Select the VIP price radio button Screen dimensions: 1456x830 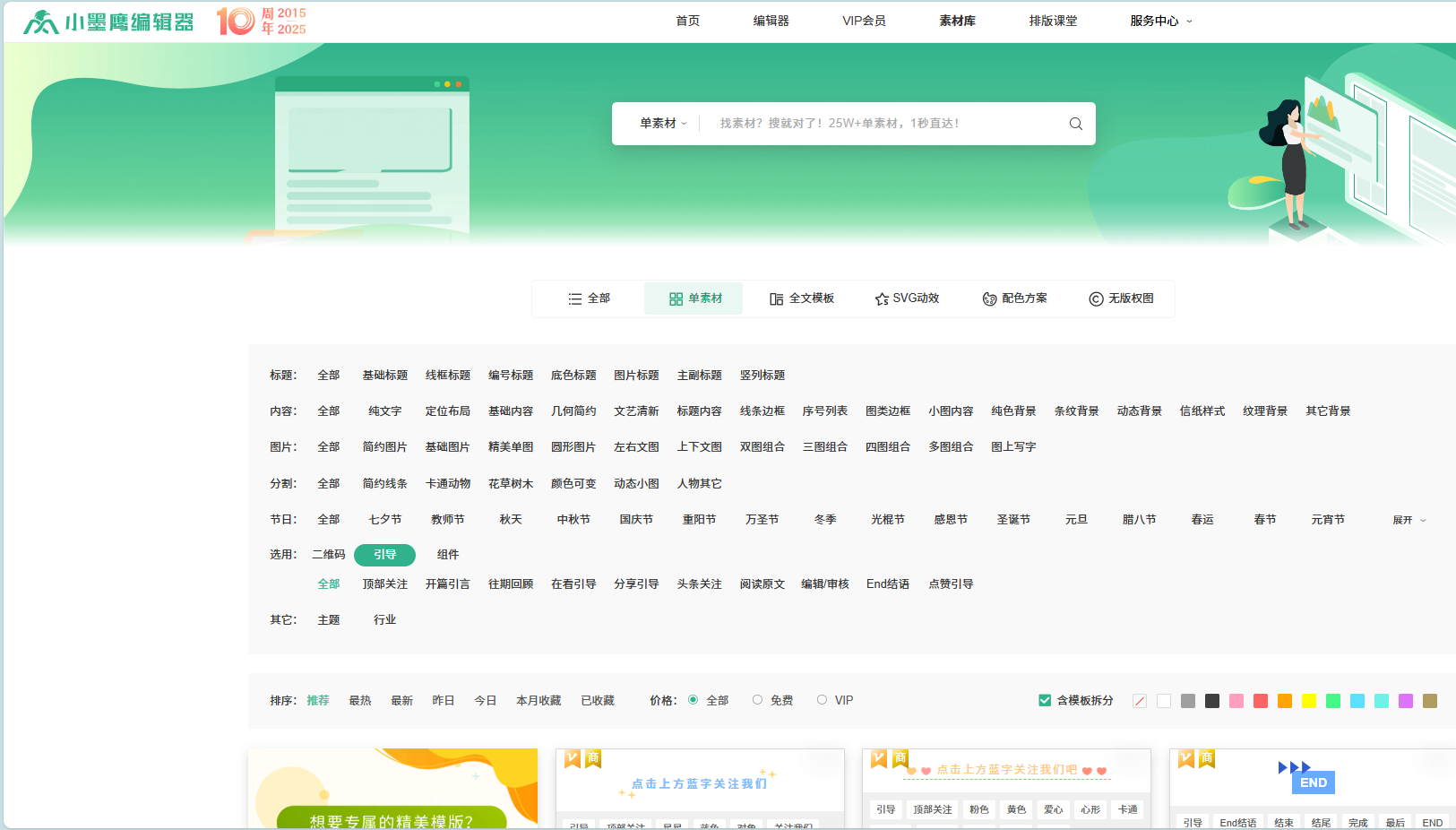tap(822, 700)
